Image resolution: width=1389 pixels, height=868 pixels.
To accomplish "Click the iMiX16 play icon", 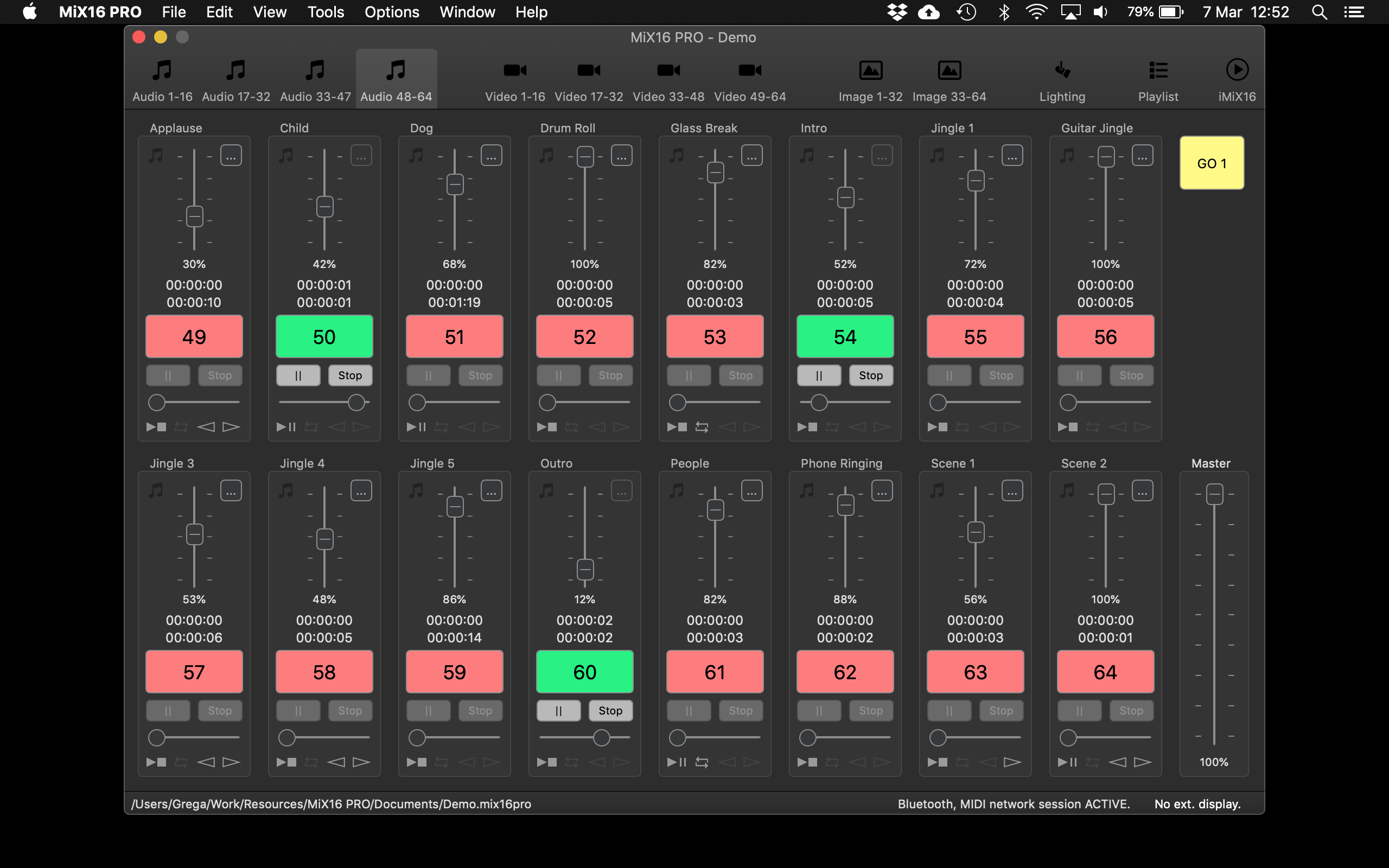I will click(x=1237, y=71).
